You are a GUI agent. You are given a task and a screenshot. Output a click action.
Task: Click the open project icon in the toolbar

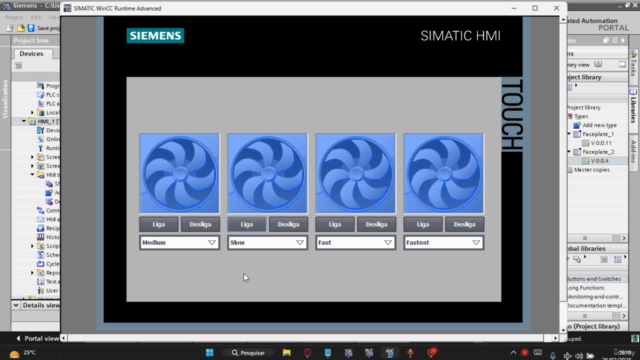[21, 28]
